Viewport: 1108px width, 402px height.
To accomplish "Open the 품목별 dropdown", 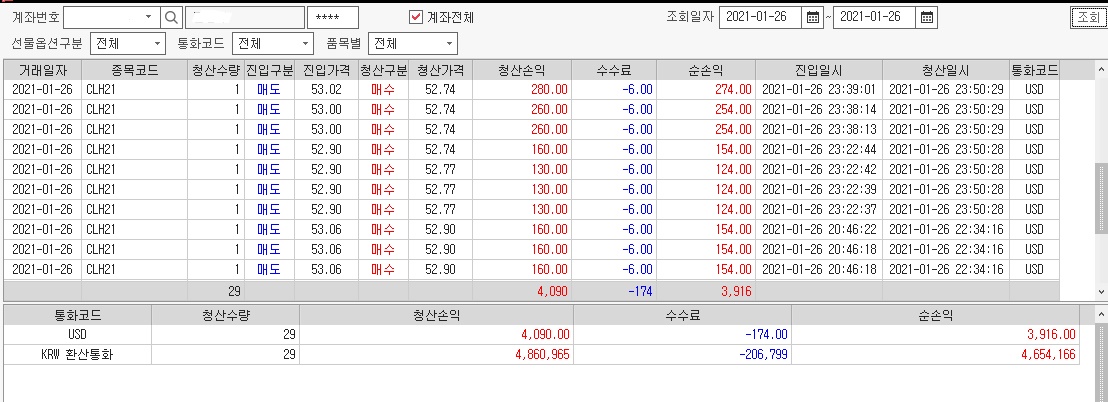I will point(448,44).
